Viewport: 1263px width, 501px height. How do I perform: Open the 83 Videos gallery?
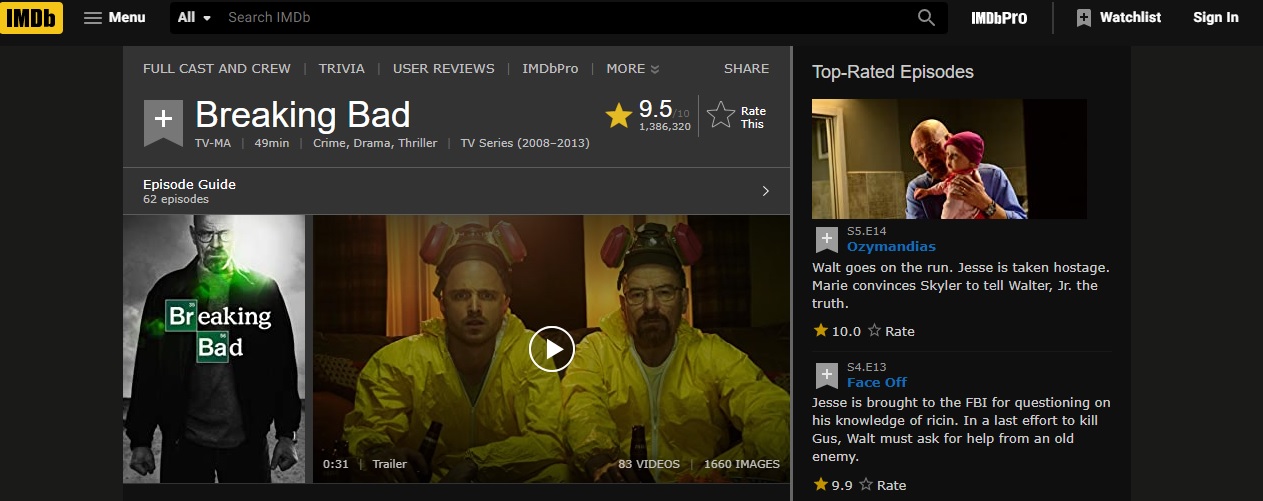[649, 464]
